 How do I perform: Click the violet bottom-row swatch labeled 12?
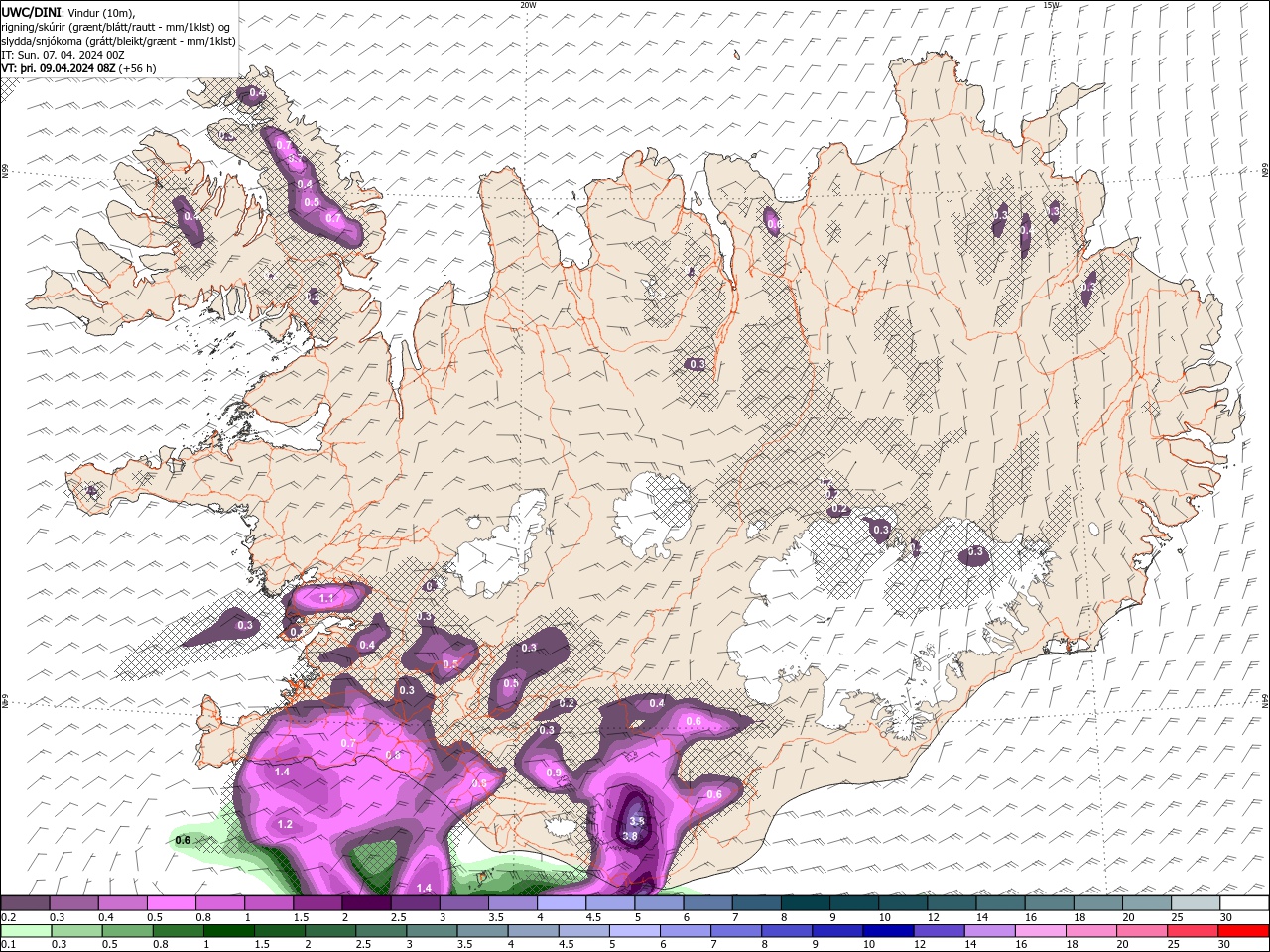click(x=939, y=931)
